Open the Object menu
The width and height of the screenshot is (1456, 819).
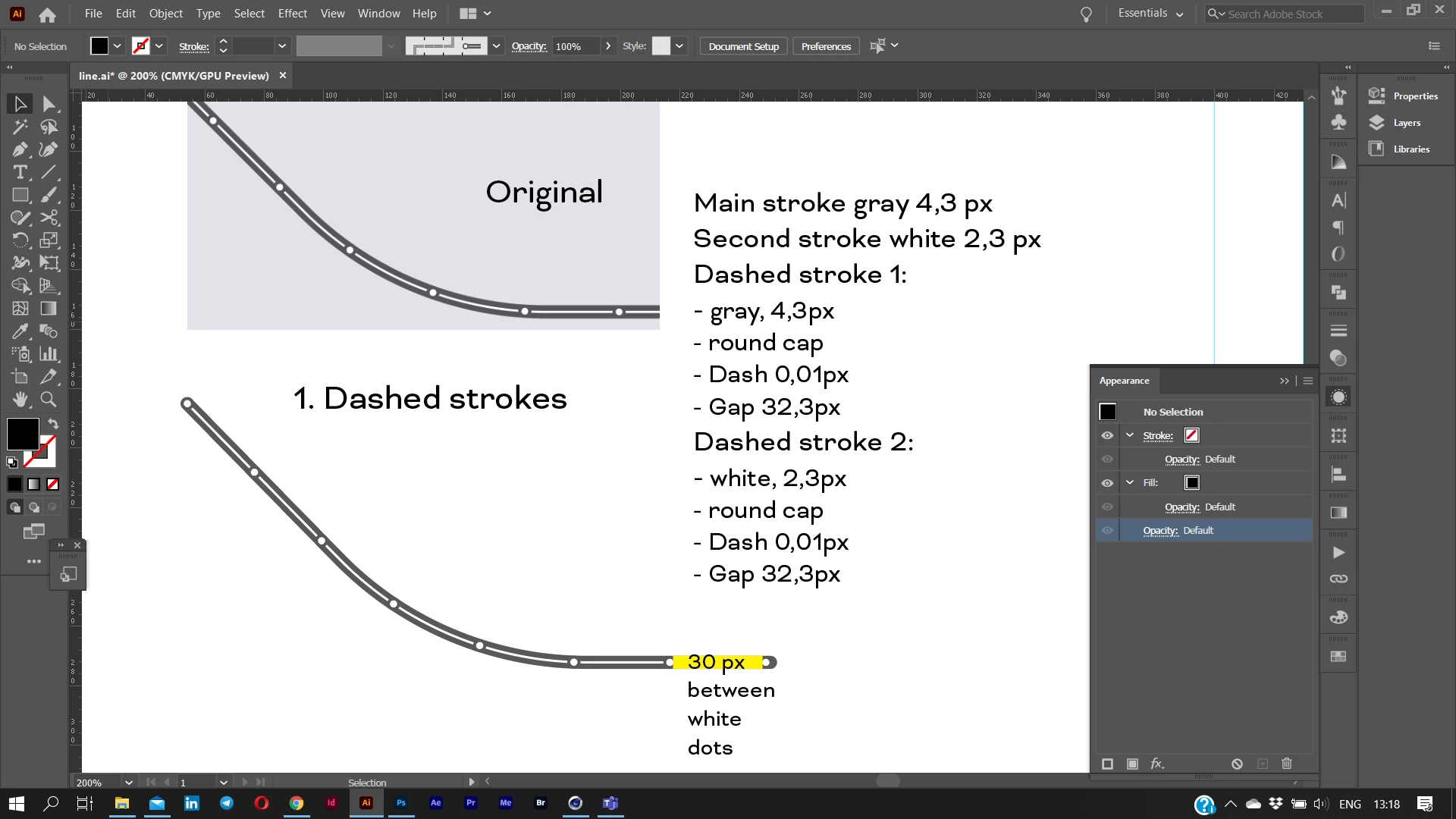165,14
